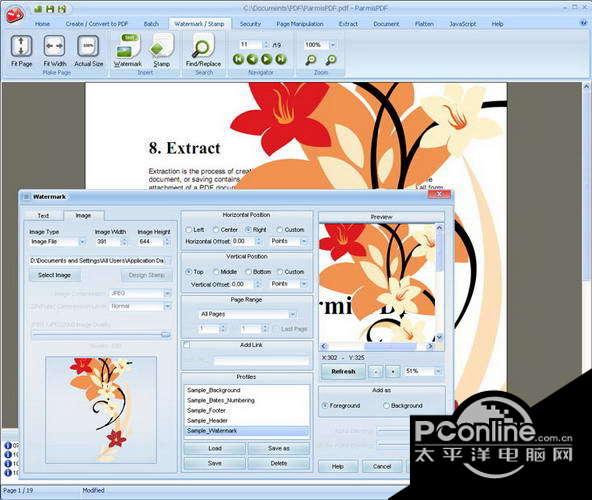This screenshot has height=500, width=592.
Task: Enable the Add Link checkbox
Action: pos(187,344)
